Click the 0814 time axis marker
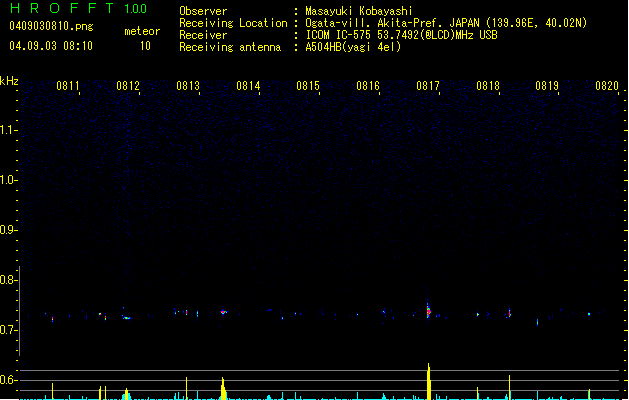The width and height of the screenshot is (629, 400). pyautogui.click(x=248, y=86)
